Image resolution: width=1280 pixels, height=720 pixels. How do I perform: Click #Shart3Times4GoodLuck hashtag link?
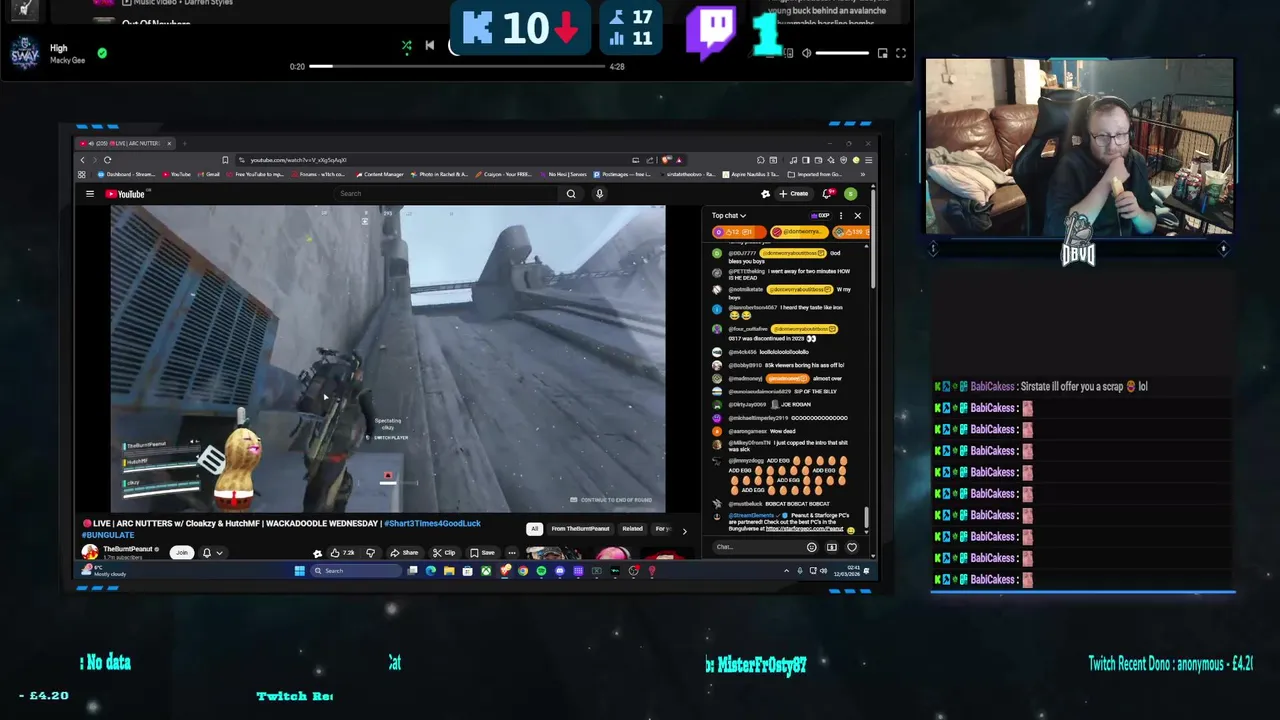point(432,523)
